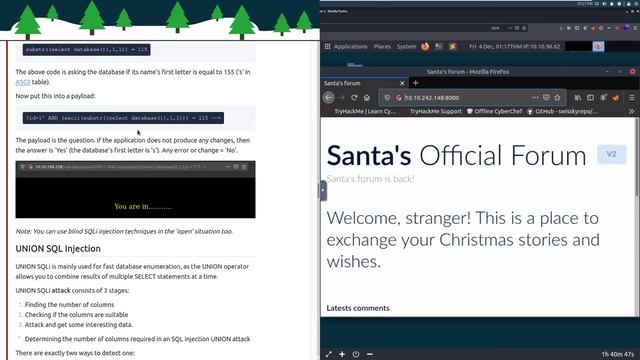The width and height of the screenshot is (640, 360).
Task: Bookmark this page with the star
Action: coord(558,98)
